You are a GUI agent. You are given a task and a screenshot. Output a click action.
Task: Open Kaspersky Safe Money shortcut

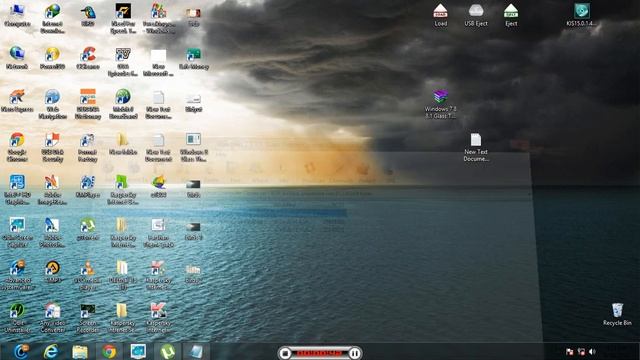[193, 57]
